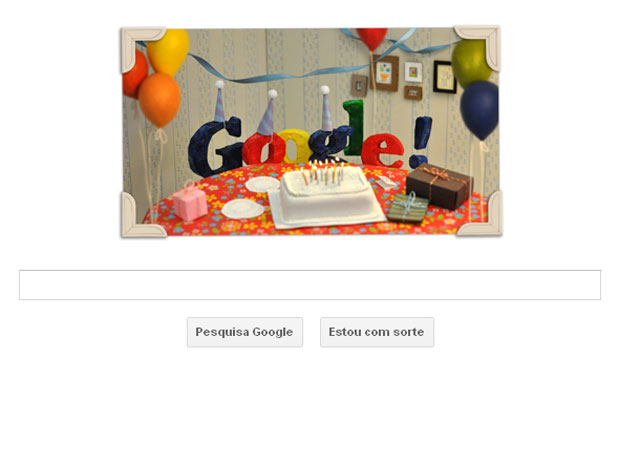Click the red balloon near the ceiling

(372, 39)
